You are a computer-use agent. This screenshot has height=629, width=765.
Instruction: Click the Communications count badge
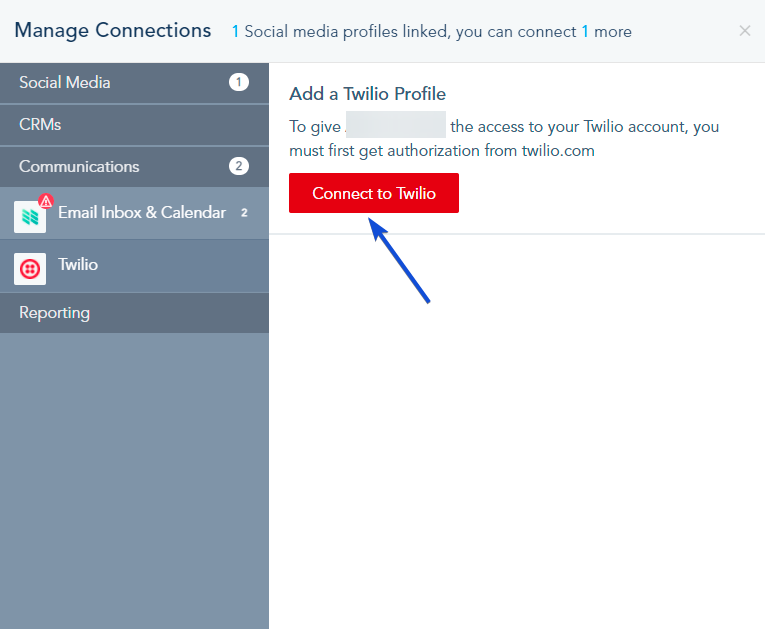pos(239,166)
